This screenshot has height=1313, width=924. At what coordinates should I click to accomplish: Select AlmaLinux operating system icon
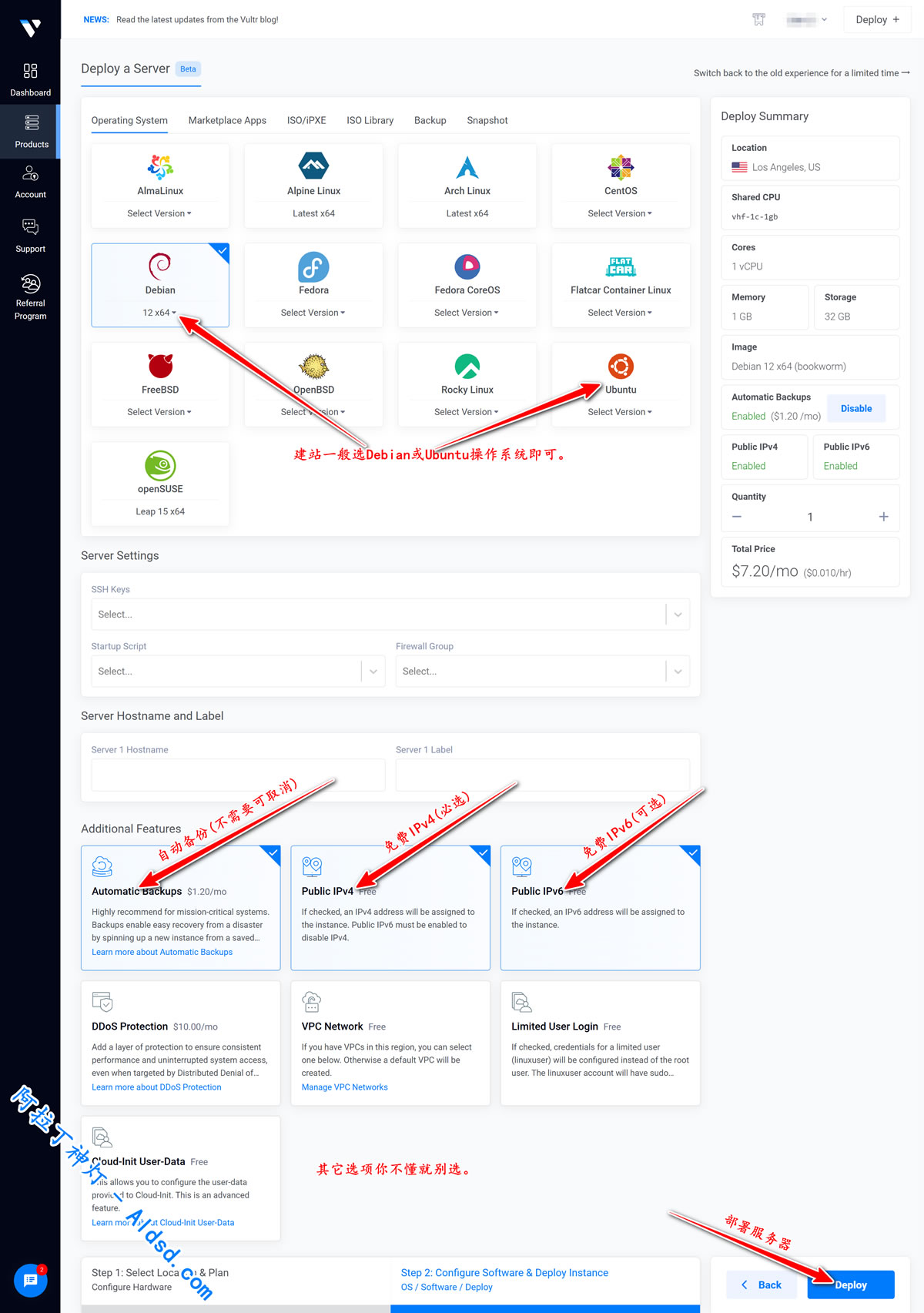[x=160, y=166]
